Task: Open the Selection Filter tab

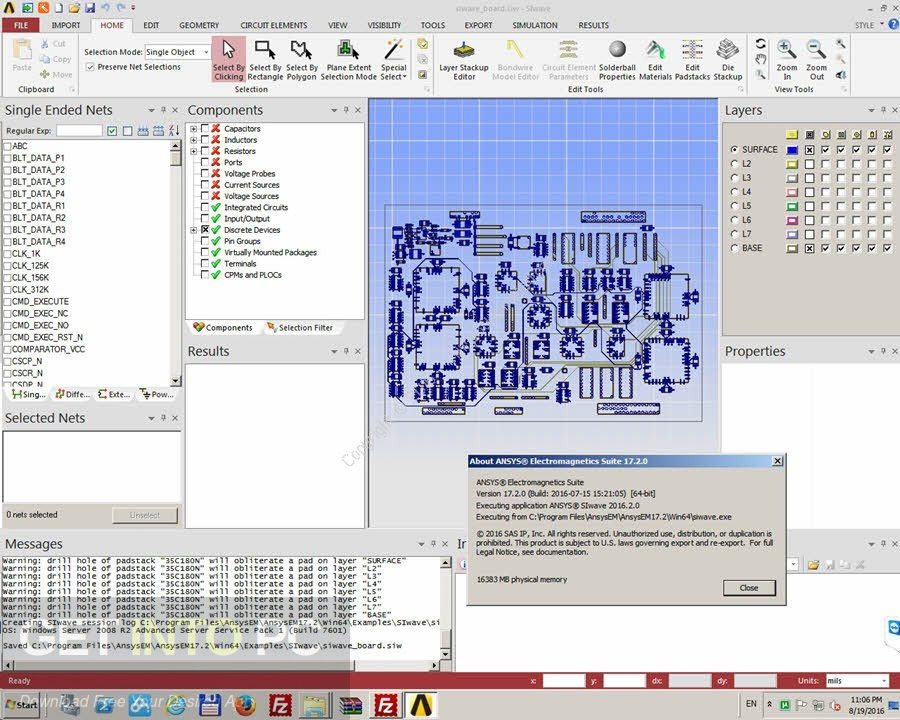Action: pyautogui.click(x=300, y=328)
